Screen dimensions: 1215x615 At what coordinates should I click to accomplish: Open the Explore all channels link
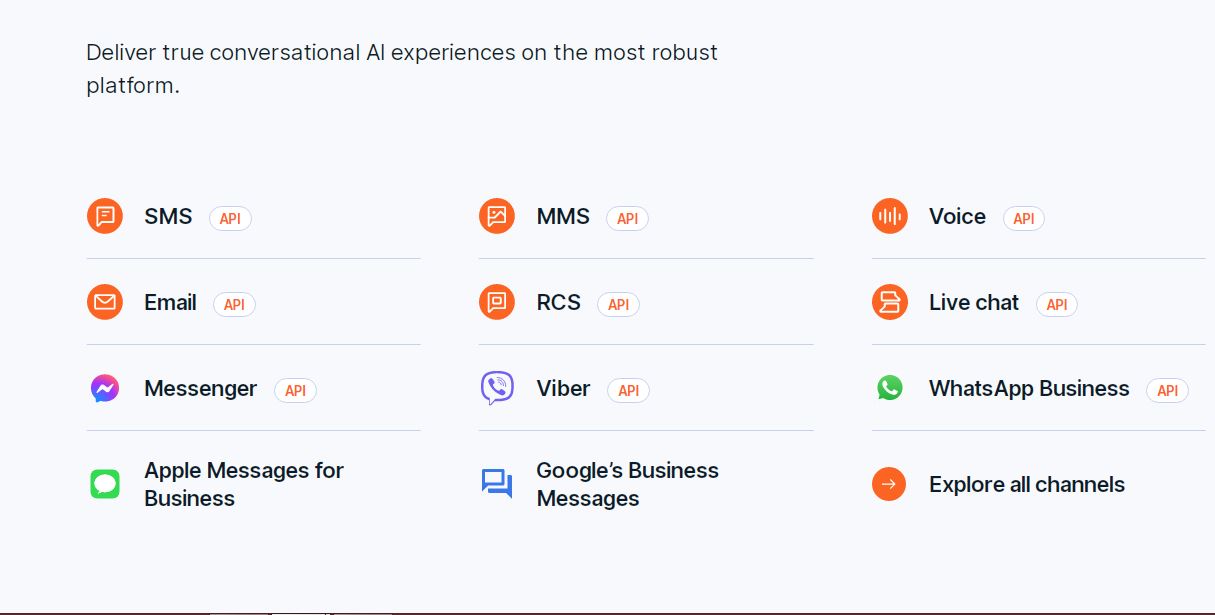click(1027, 484)
